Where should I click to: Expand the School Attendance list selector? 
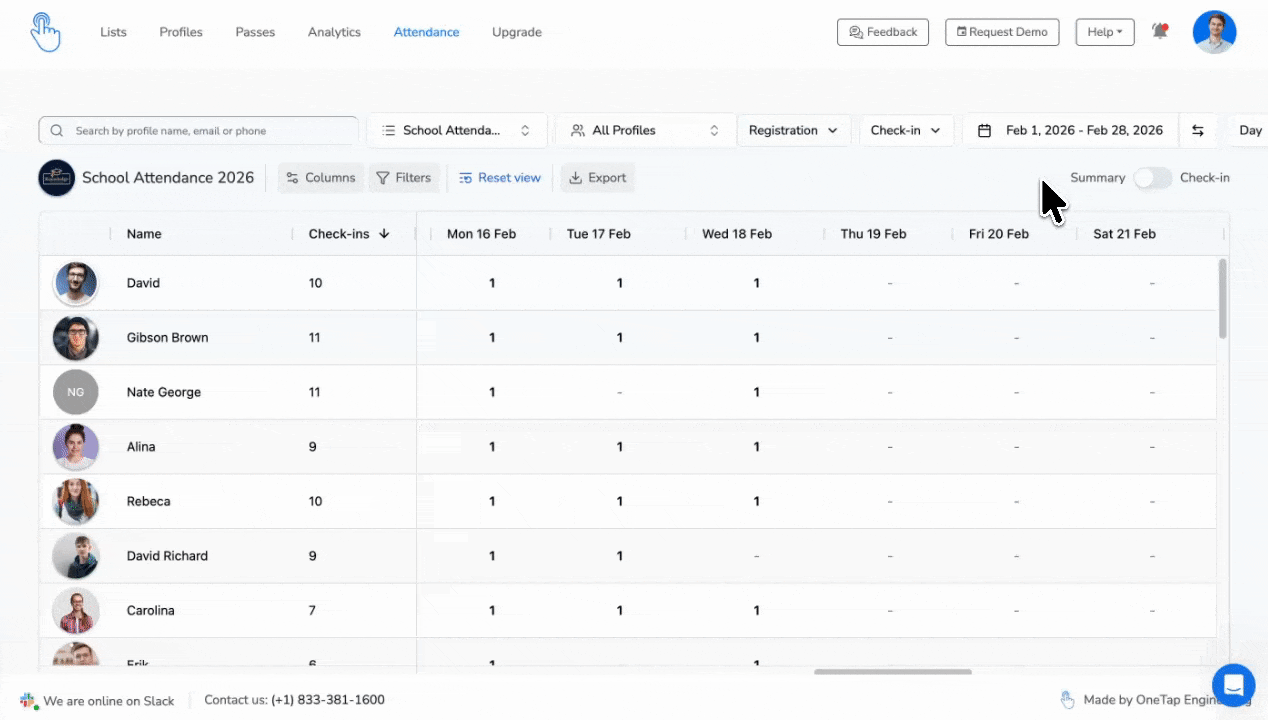coord(457,131)
